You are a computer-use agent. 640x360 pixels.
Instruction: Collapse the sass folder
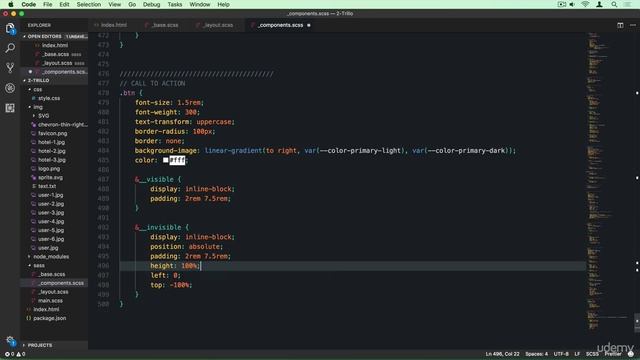tap(39, 266)
